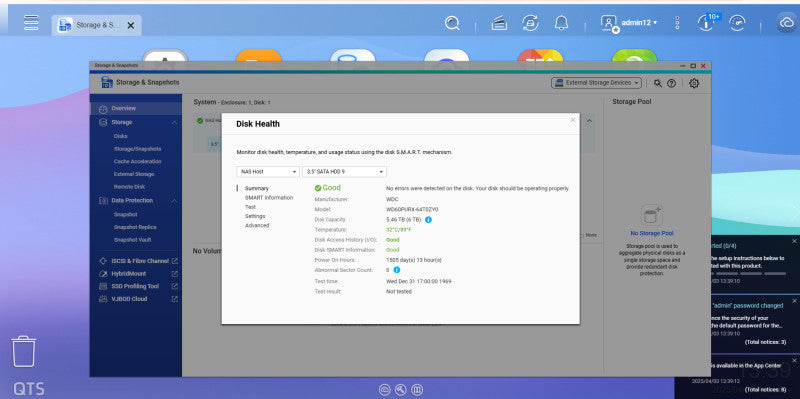The image size is (800, 399).
Task: Click the Storage & Snapshots search tool icon
Action: point(658,83)
